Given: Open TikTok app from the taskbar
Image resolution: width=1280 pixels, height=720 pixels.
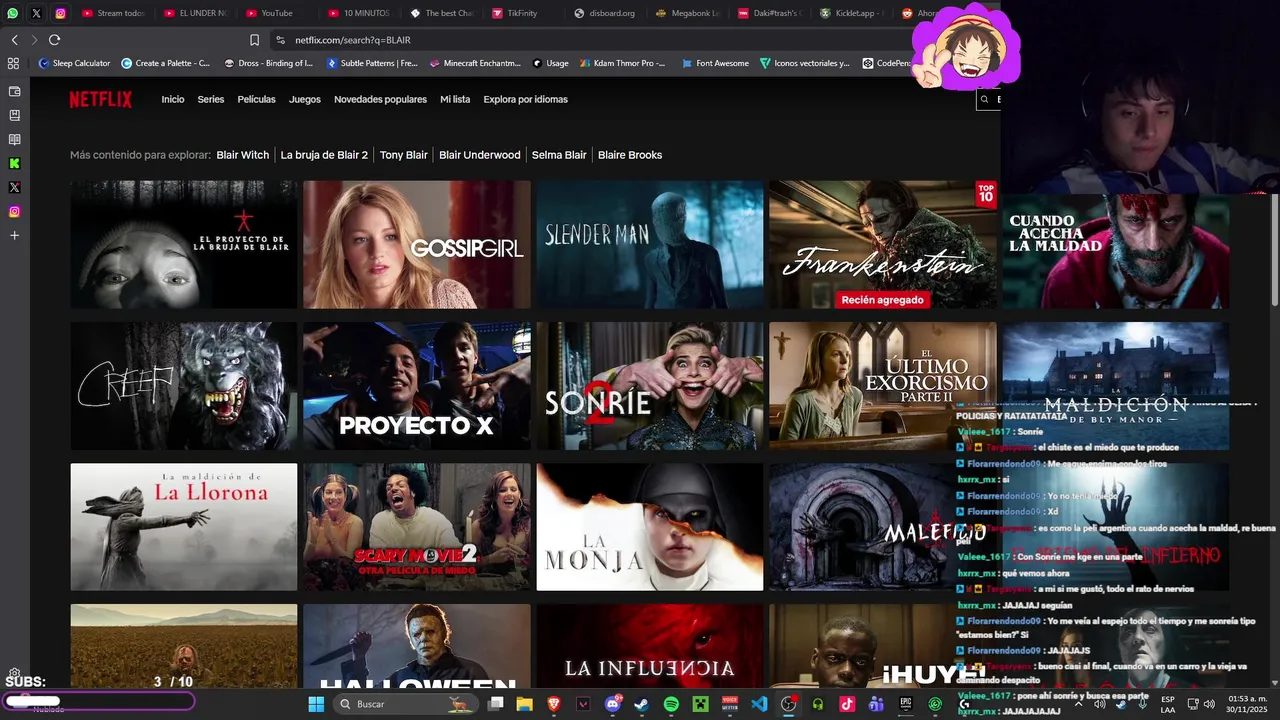Looking at the screenshot, I should pos(847,704).
